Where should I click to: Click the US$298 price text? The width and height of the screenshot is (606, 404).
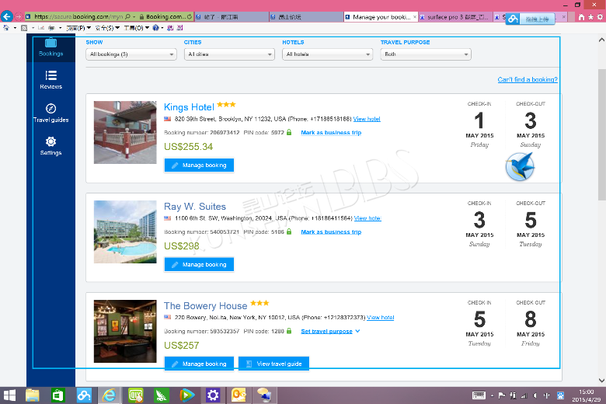pyautogui.click(x=181, y=246)
